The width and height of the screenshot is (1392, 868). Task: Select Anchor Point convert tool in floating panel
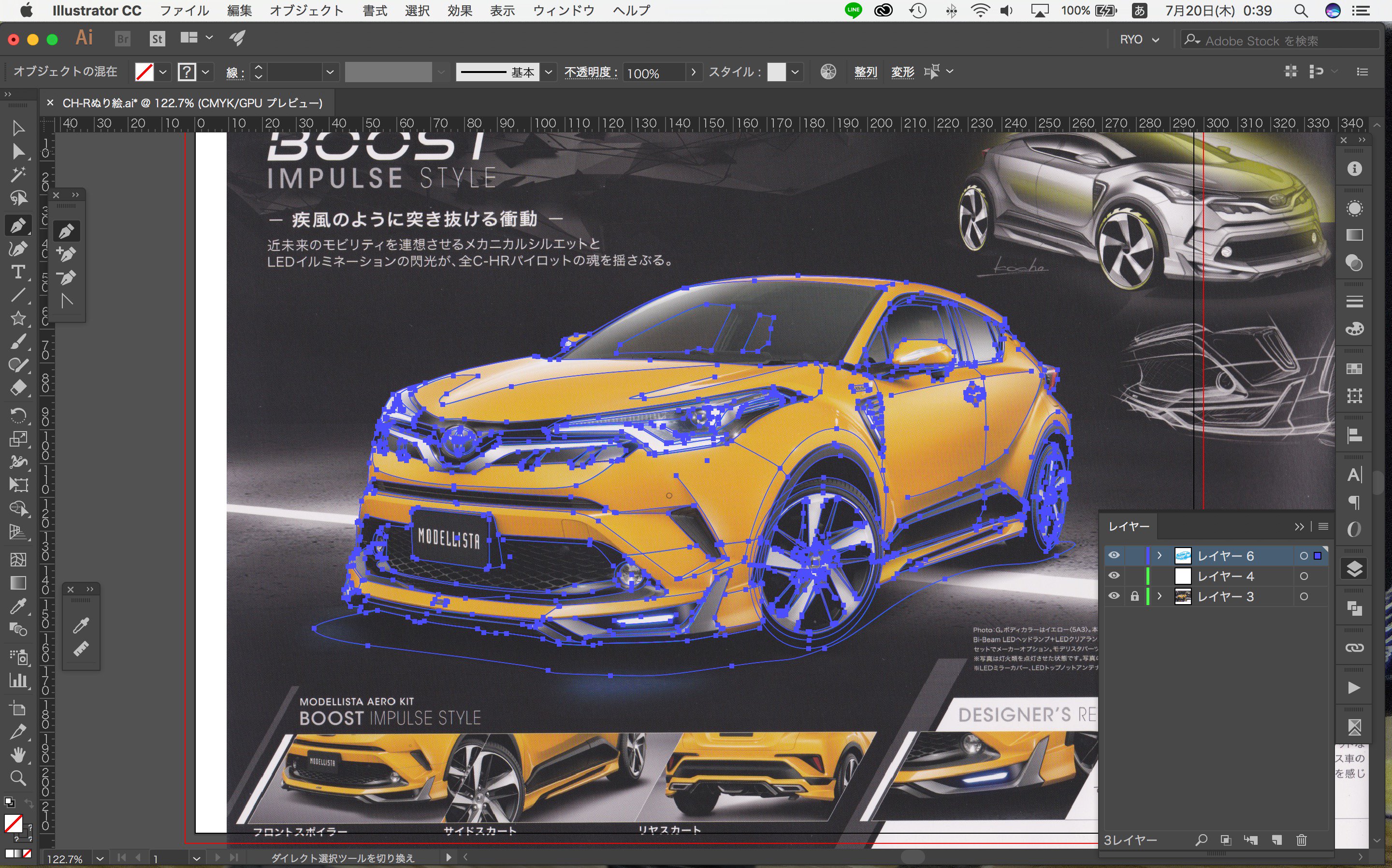[x=67, y=300]
